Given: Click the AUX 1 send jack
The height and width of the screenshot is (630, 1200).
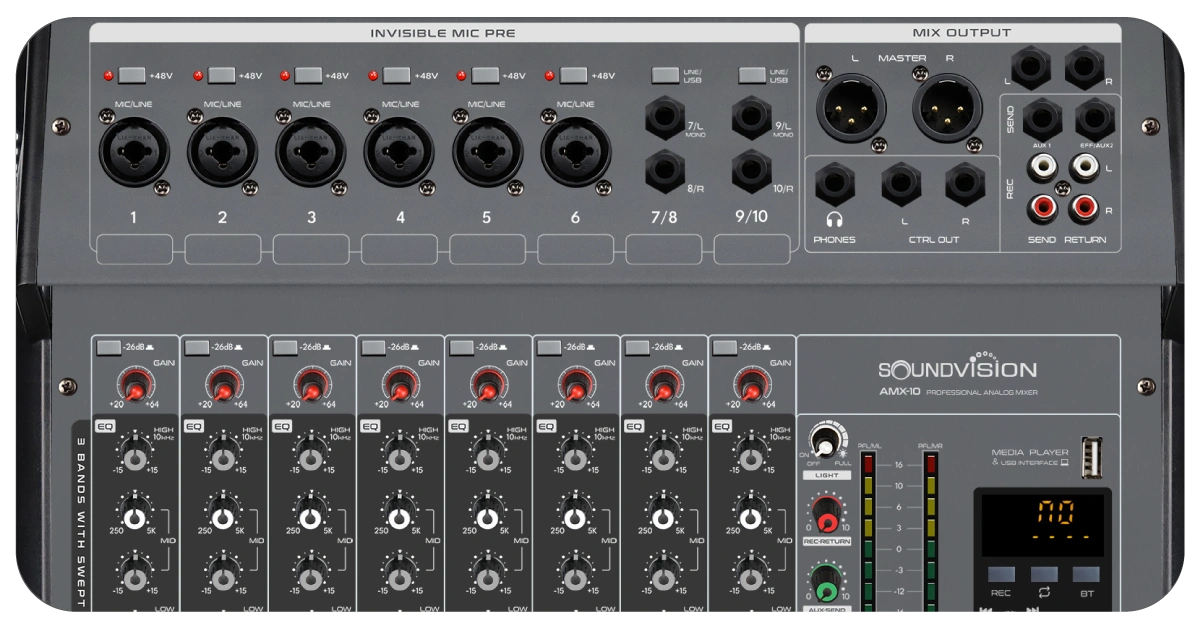Looking at the screenshot, I should click(x=1042, y=118).
